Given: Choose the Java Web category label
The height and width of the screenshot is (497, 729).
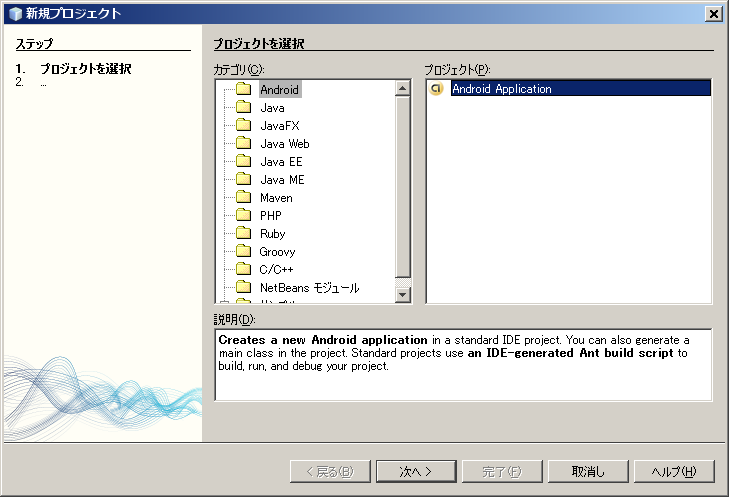Looking at the screenshot, I should pos(285,144).
